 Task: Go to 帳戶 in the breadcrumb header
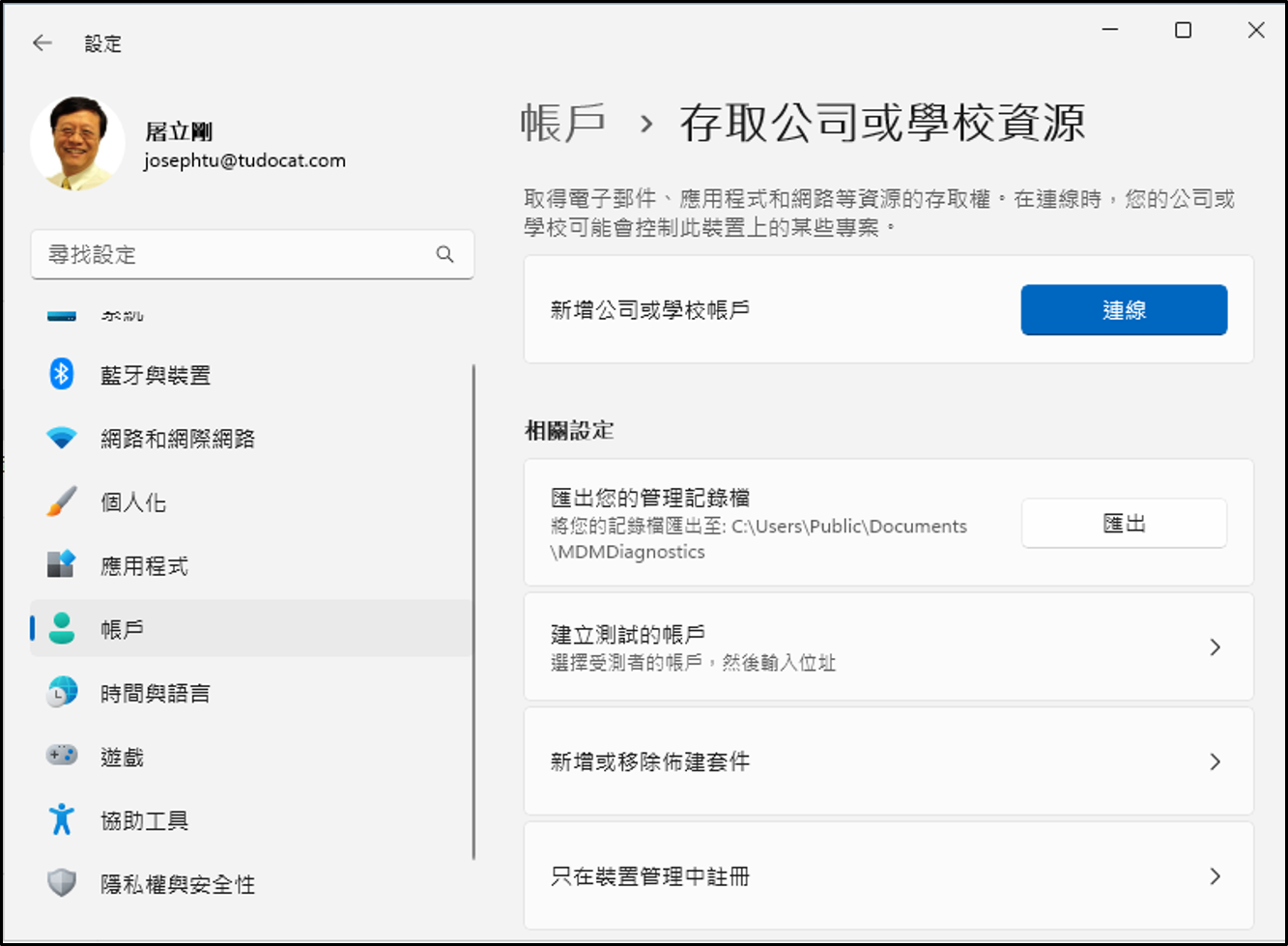(563, 124)
